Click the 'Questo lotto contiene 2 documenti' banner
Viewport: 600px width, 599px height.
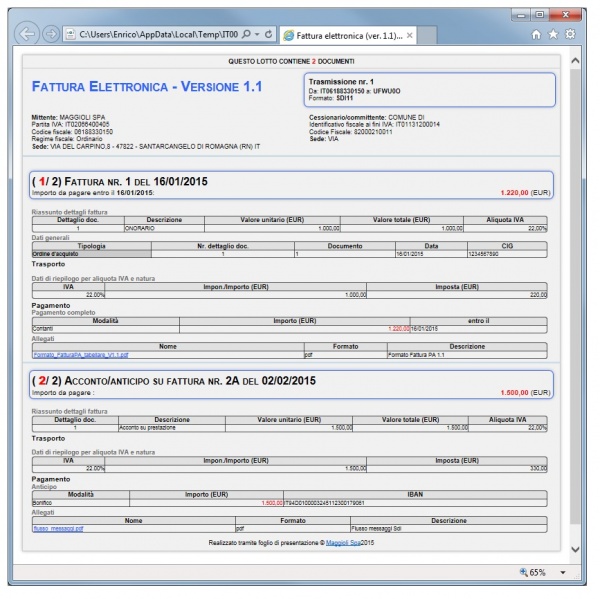291,61
